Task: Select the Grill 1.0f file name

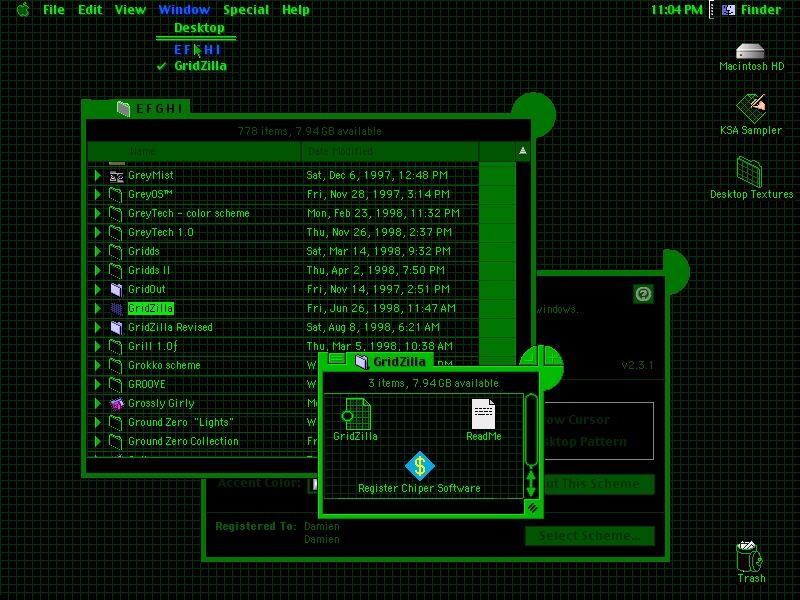Action: tap(153, 347)
